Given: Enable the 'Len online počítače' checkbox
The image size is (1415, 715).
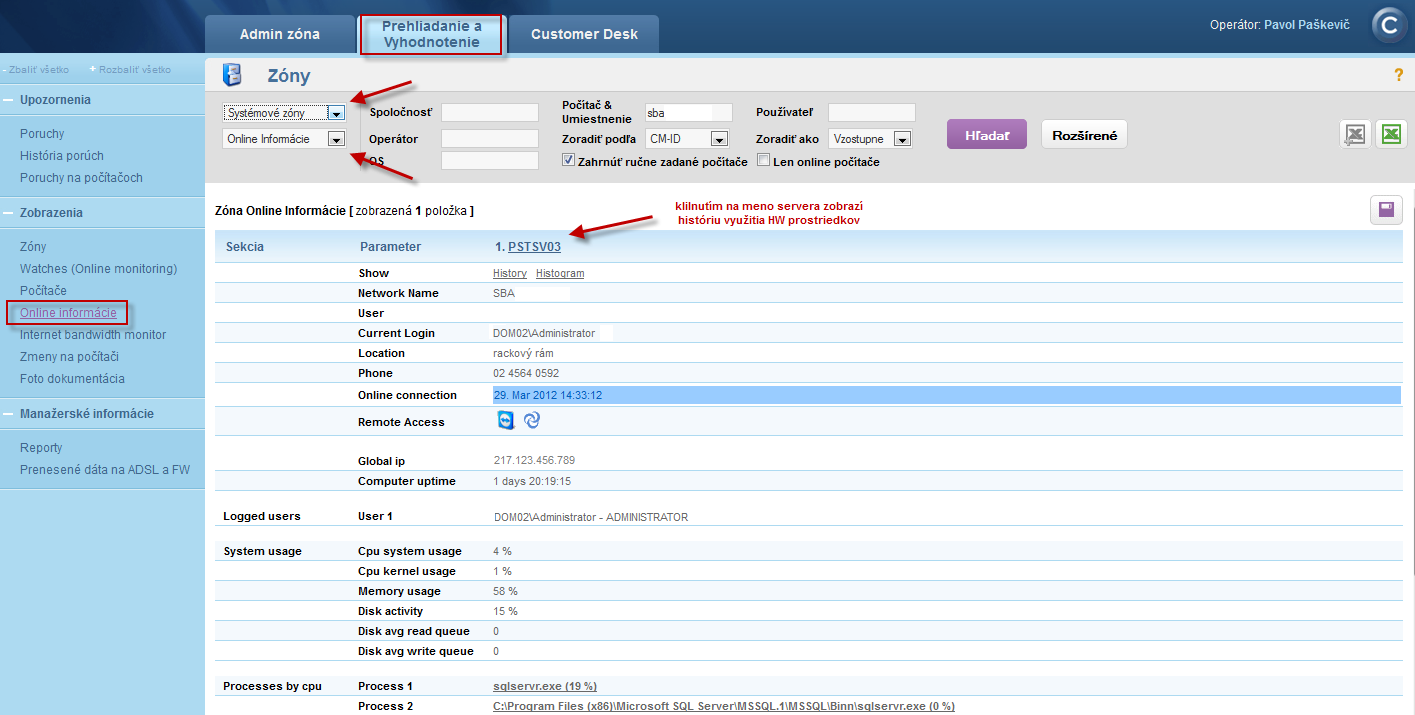Looking at the screenshot, I should click(x=764, y=160).
